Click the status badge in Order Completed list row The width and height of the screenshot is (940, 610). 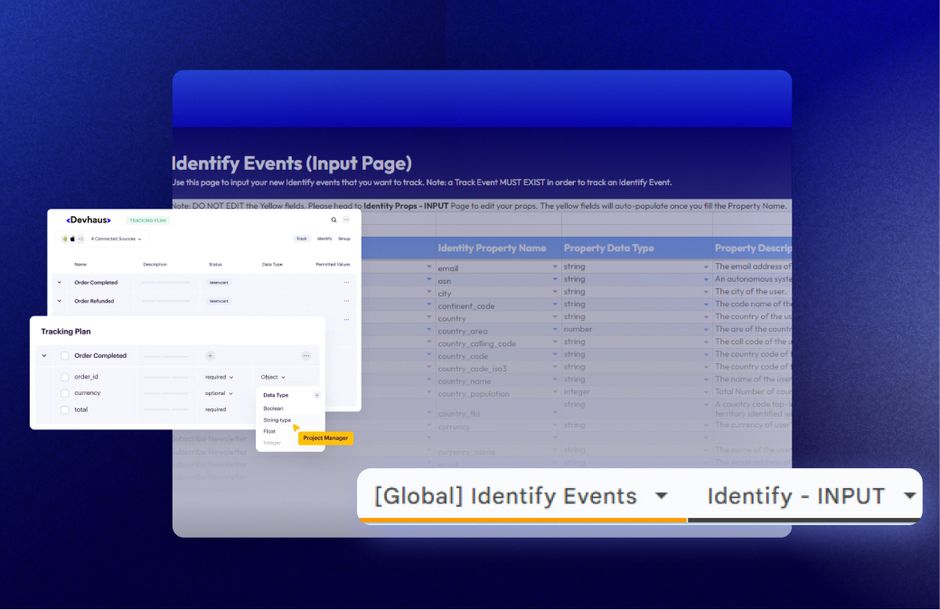click(x=219, y=282)
